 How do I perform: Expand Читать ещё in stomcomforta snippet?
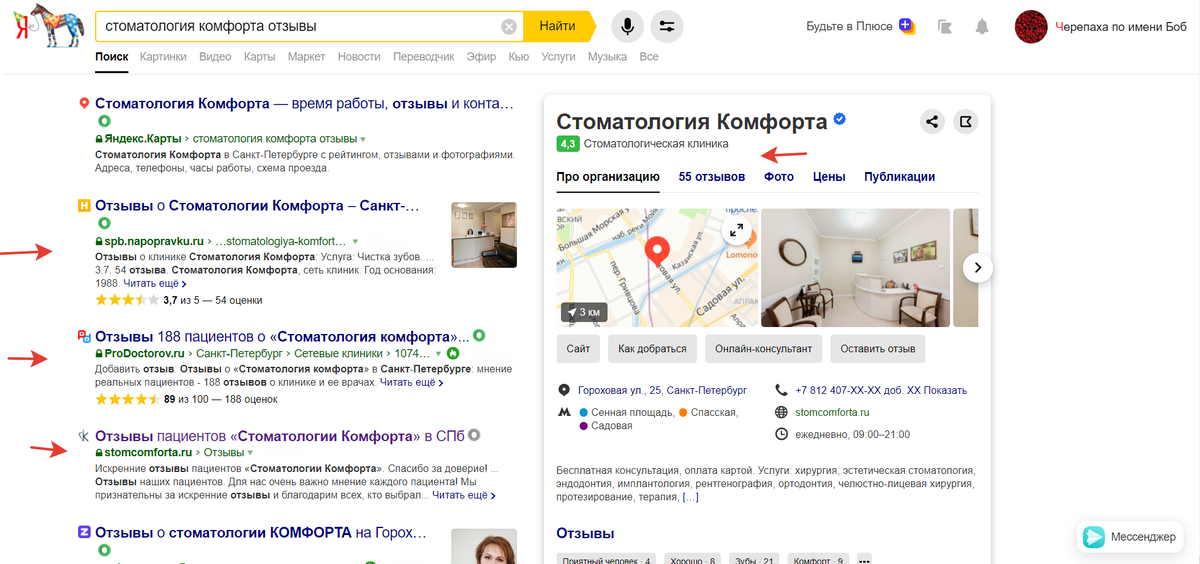tap(464, 495)
